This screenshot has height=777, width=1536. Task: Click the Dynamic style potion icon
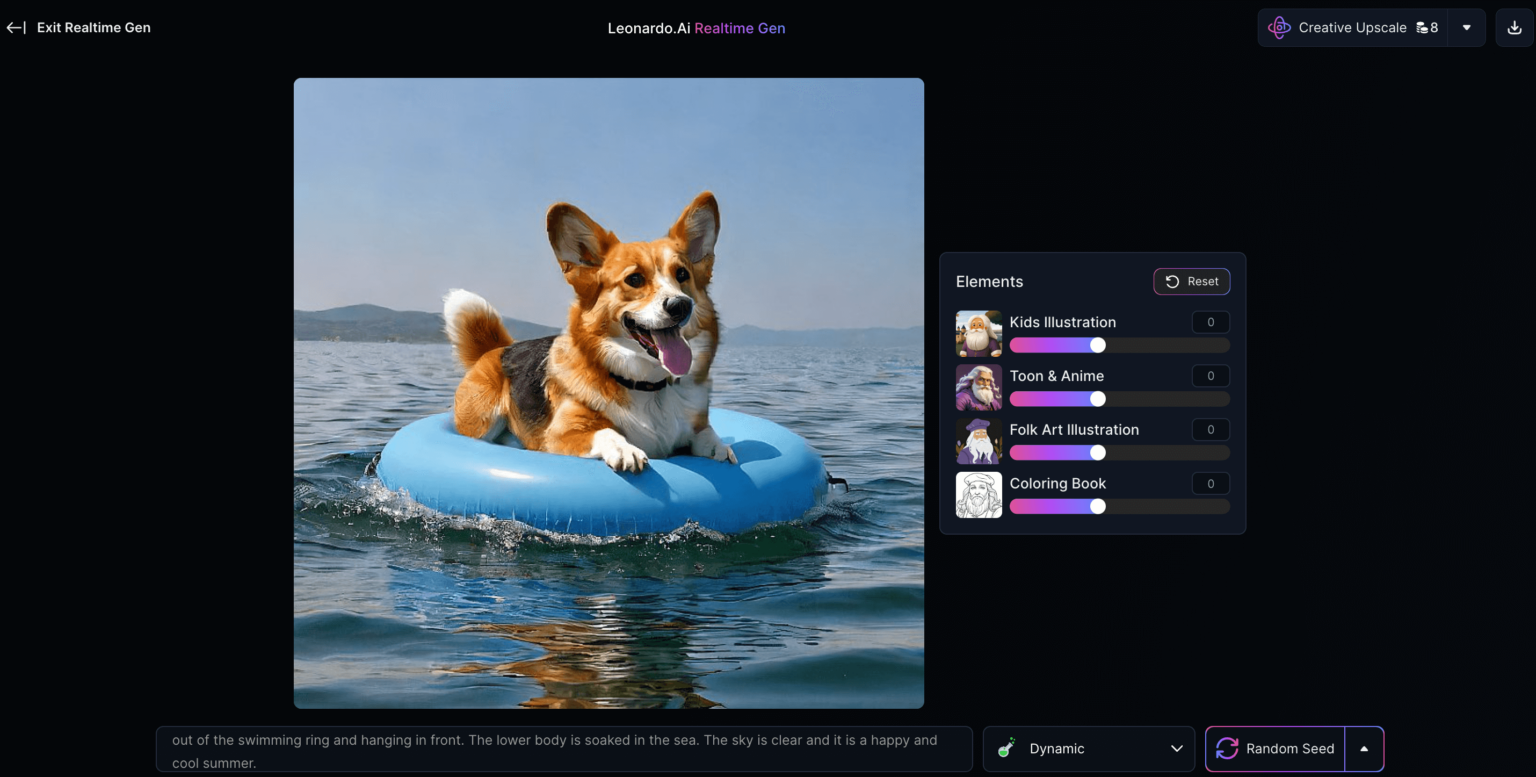point(1007,749)
